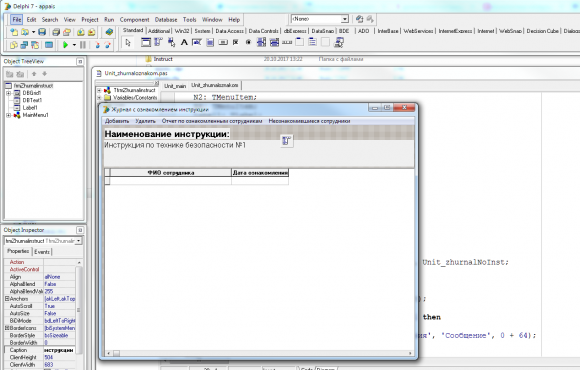This screenshot has width=580, height=370.
Task: Open the File menu
Action: pyautogui.click(x=17, y=20)
